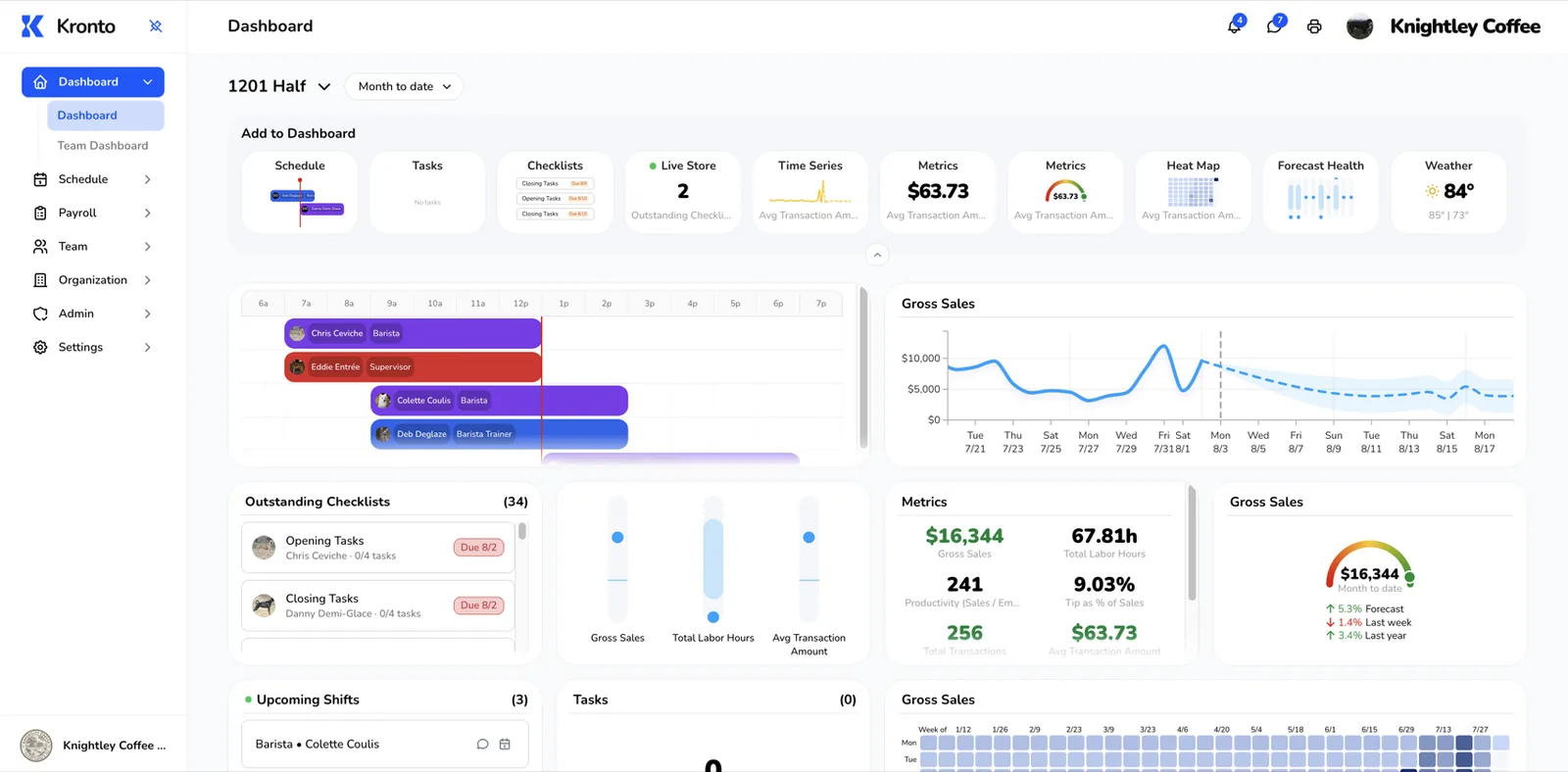Click the calendar icon on Colette Coulis shift

click(x=505, y=745)
